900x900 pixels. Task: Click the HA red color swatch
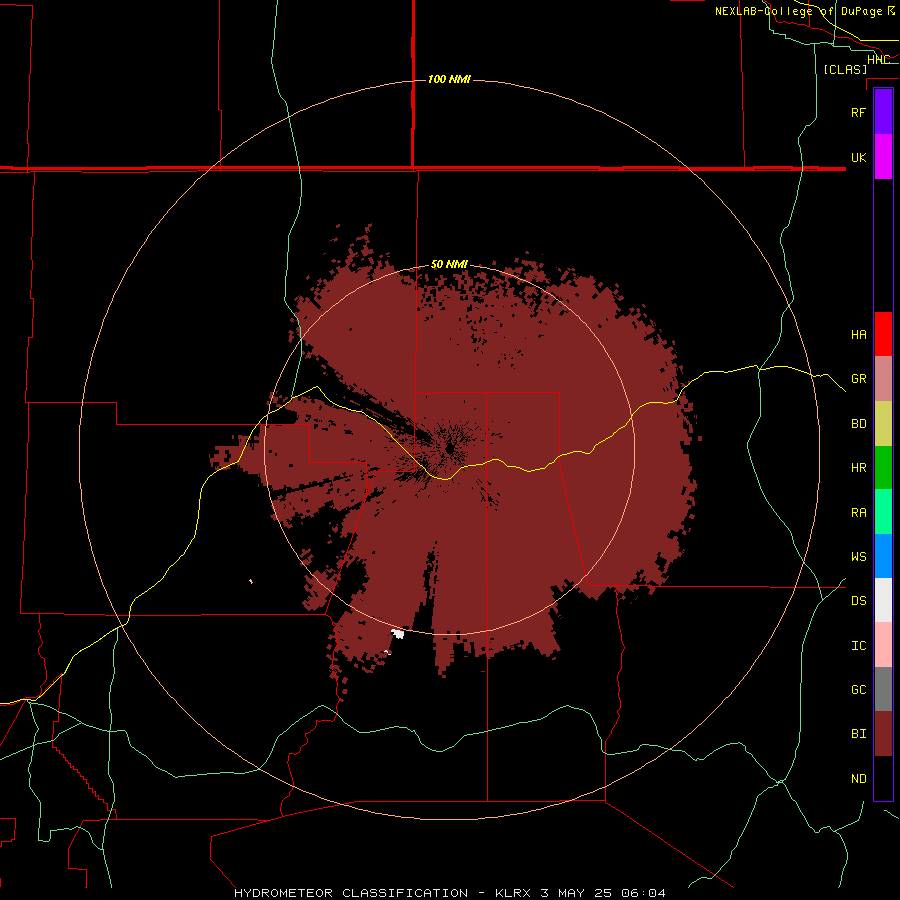(x=883, y=334)
